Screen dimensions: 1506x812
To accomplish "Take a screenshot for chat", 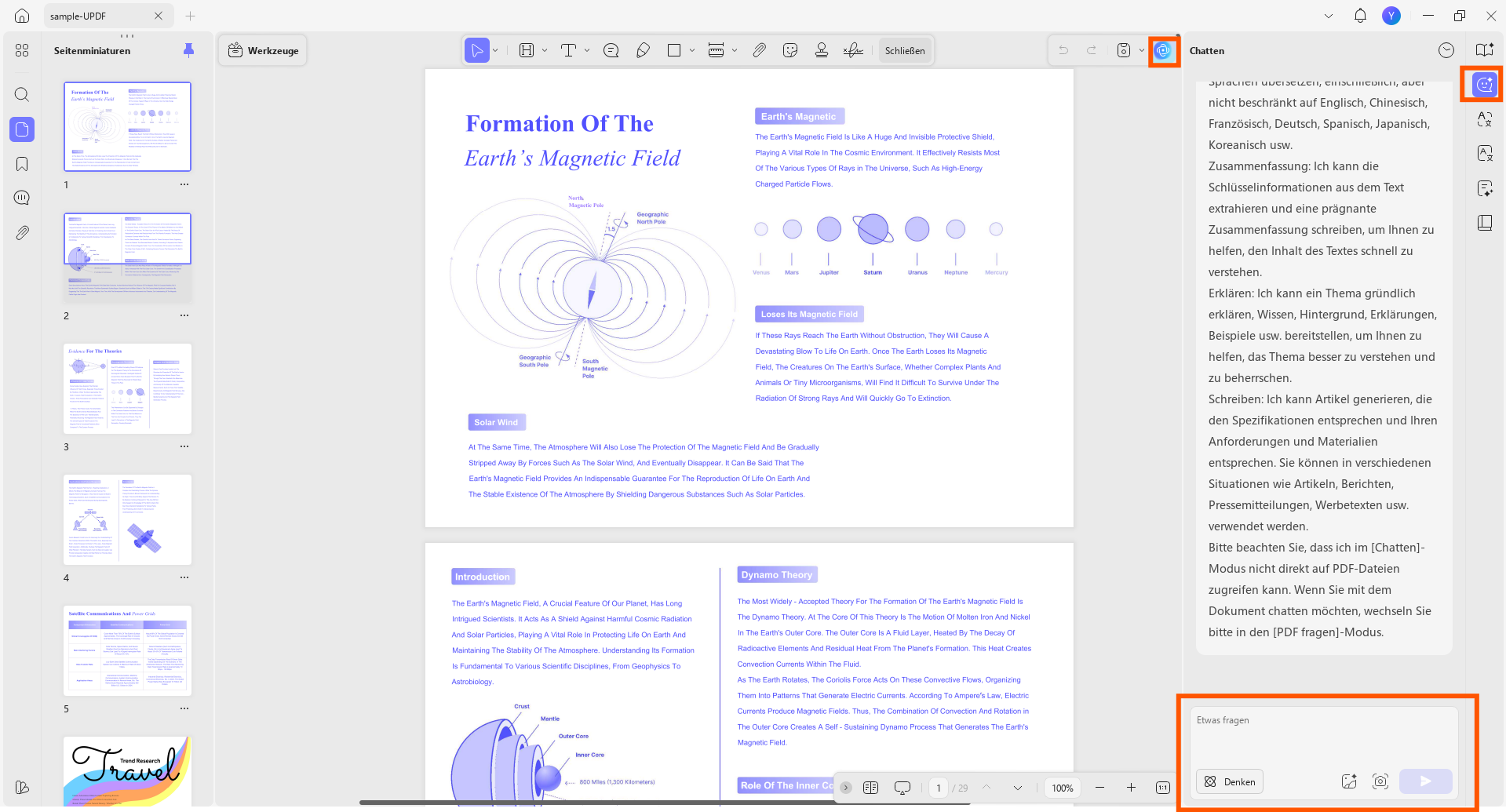I will tap(1380, 781).
